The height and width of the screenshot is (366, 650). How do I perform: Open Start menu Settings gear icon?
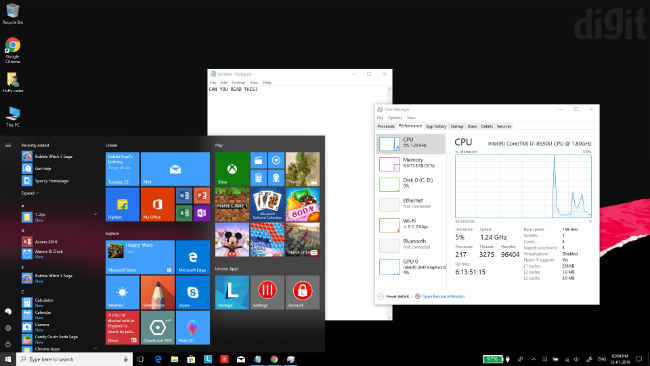8,328
